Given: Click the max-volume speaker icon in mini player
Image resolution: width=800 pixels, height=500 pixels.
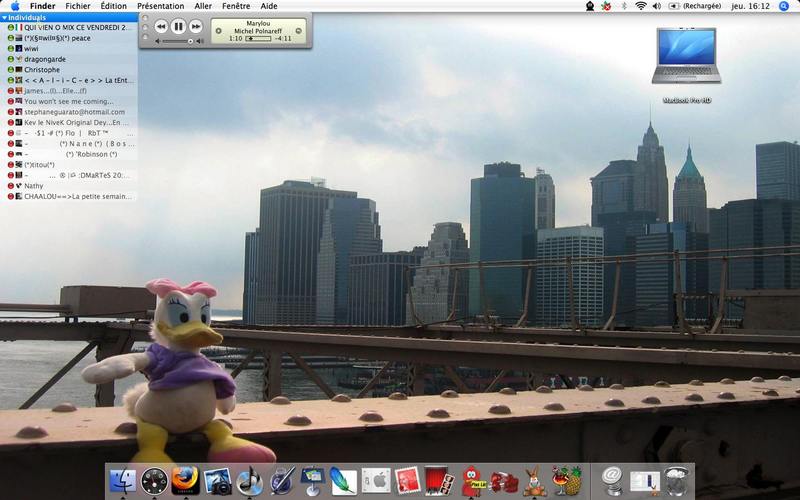Looking at the screenshot, I should pyautogui.click(x=200, y=41).
